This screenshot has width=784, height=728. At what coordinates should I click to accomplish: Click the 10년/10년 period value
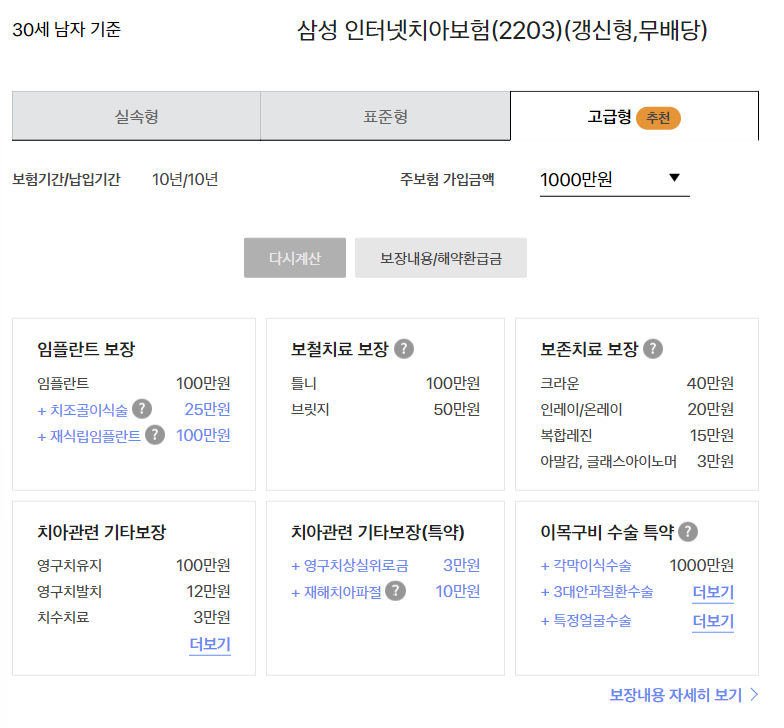(x=185, y=179)
